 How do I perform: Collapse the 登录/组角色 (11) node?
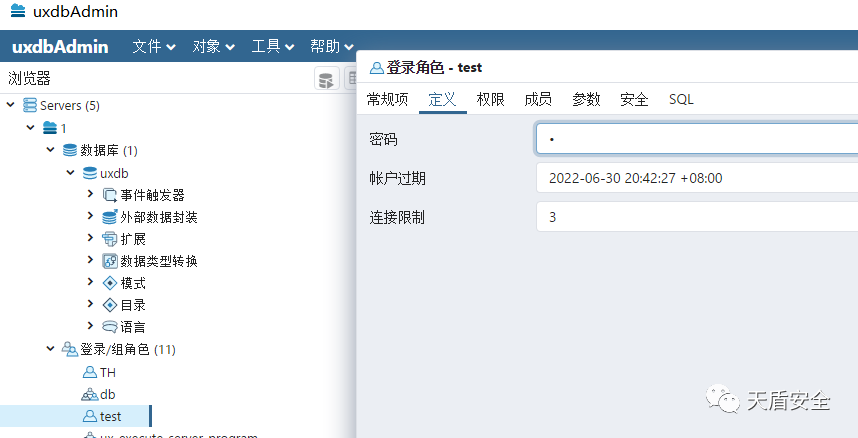point(50,349)
